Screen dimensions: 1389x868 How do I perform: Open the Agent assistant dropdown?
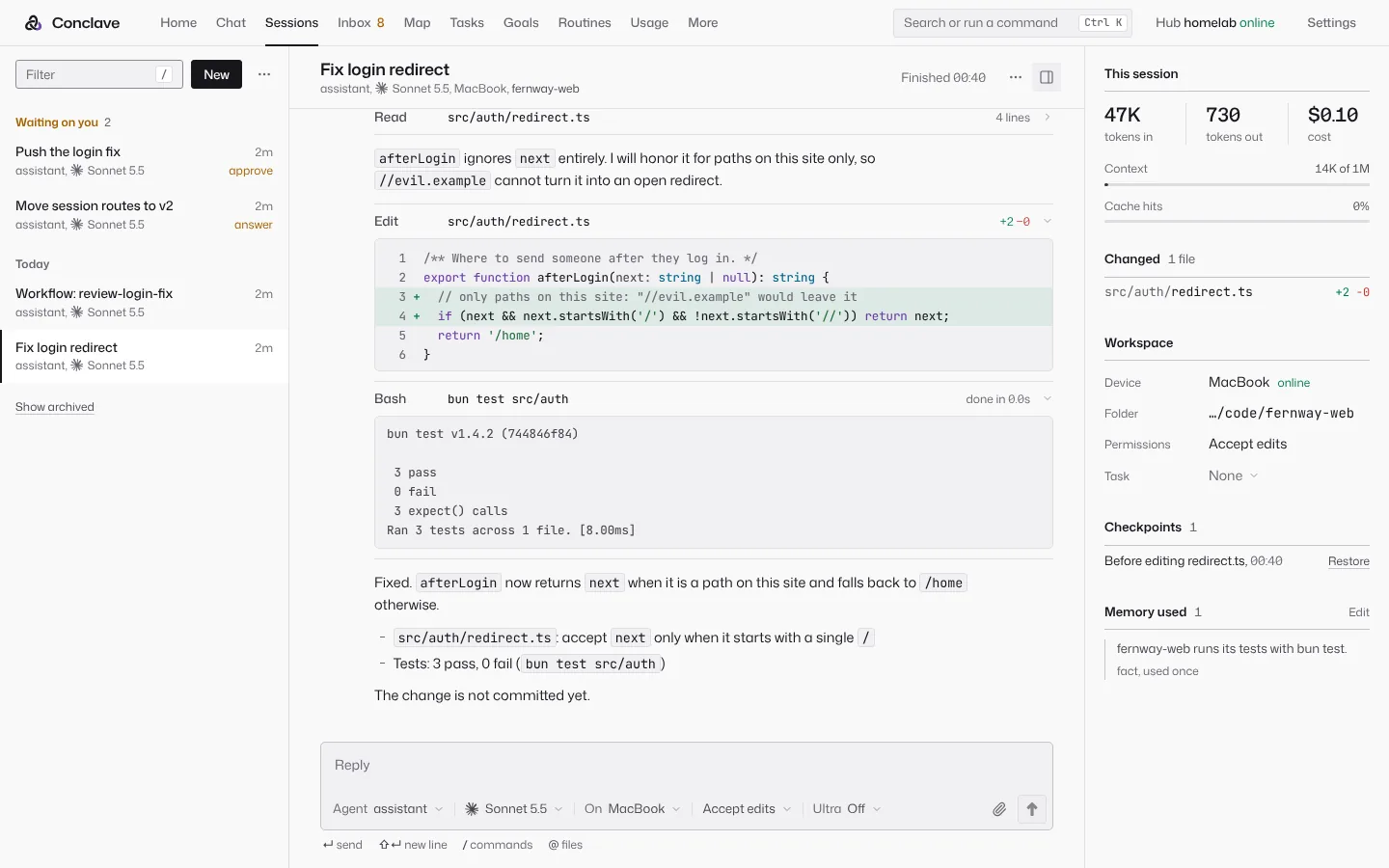pyautogui.click(x=388, y=809)
